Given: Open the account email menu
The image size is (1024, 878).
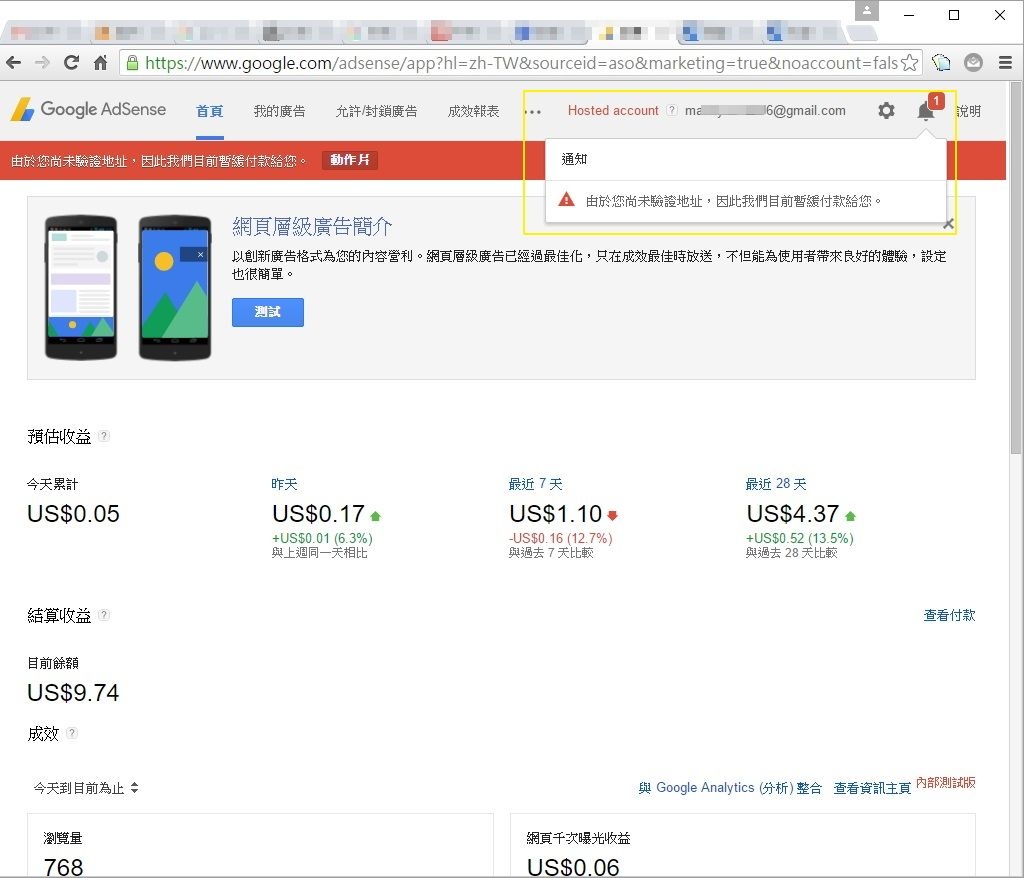Looking at the screenshot, I should (765, 110).
